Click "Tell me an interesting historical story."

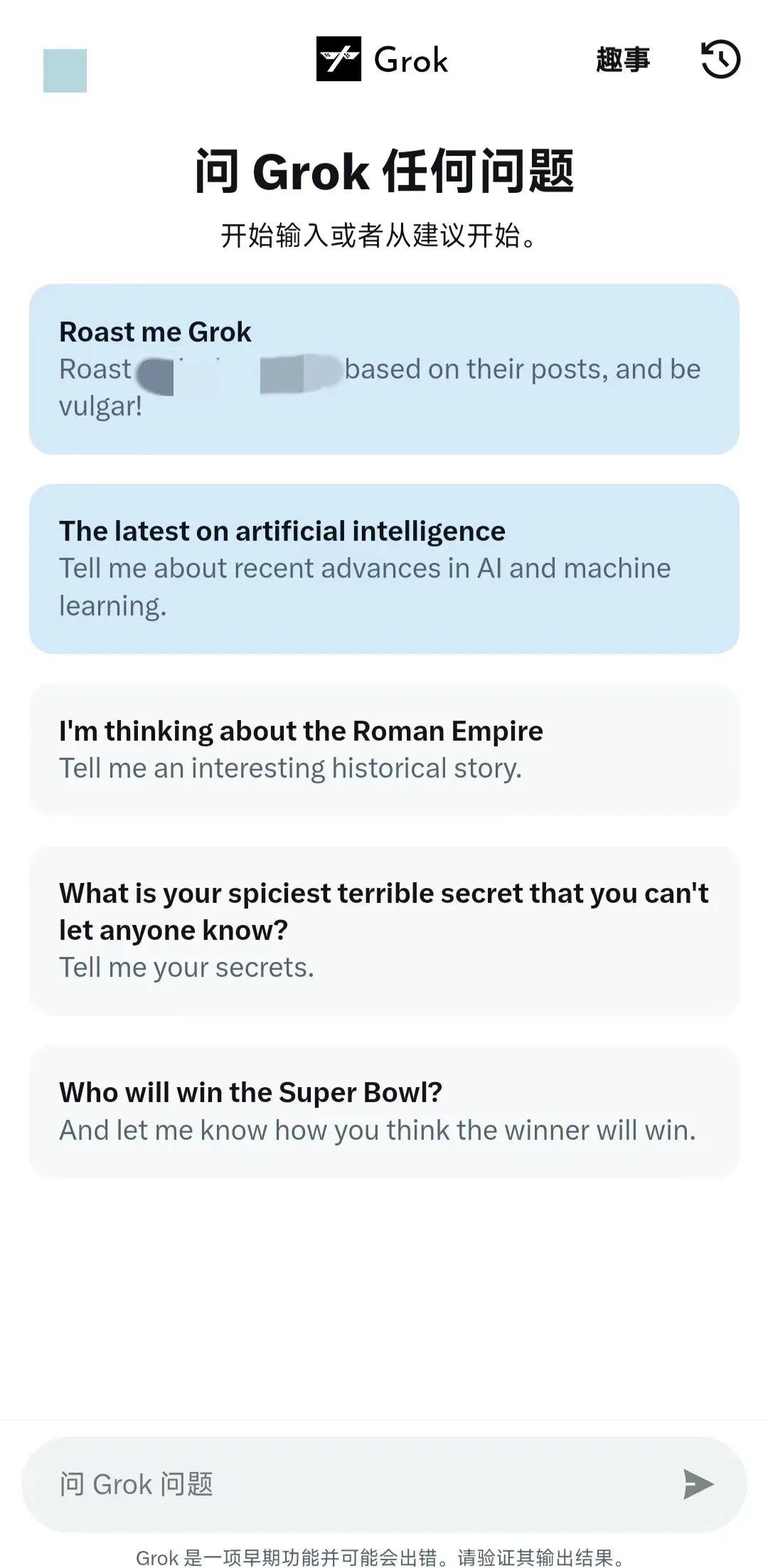pyautogui.click(x=290, y=768)
